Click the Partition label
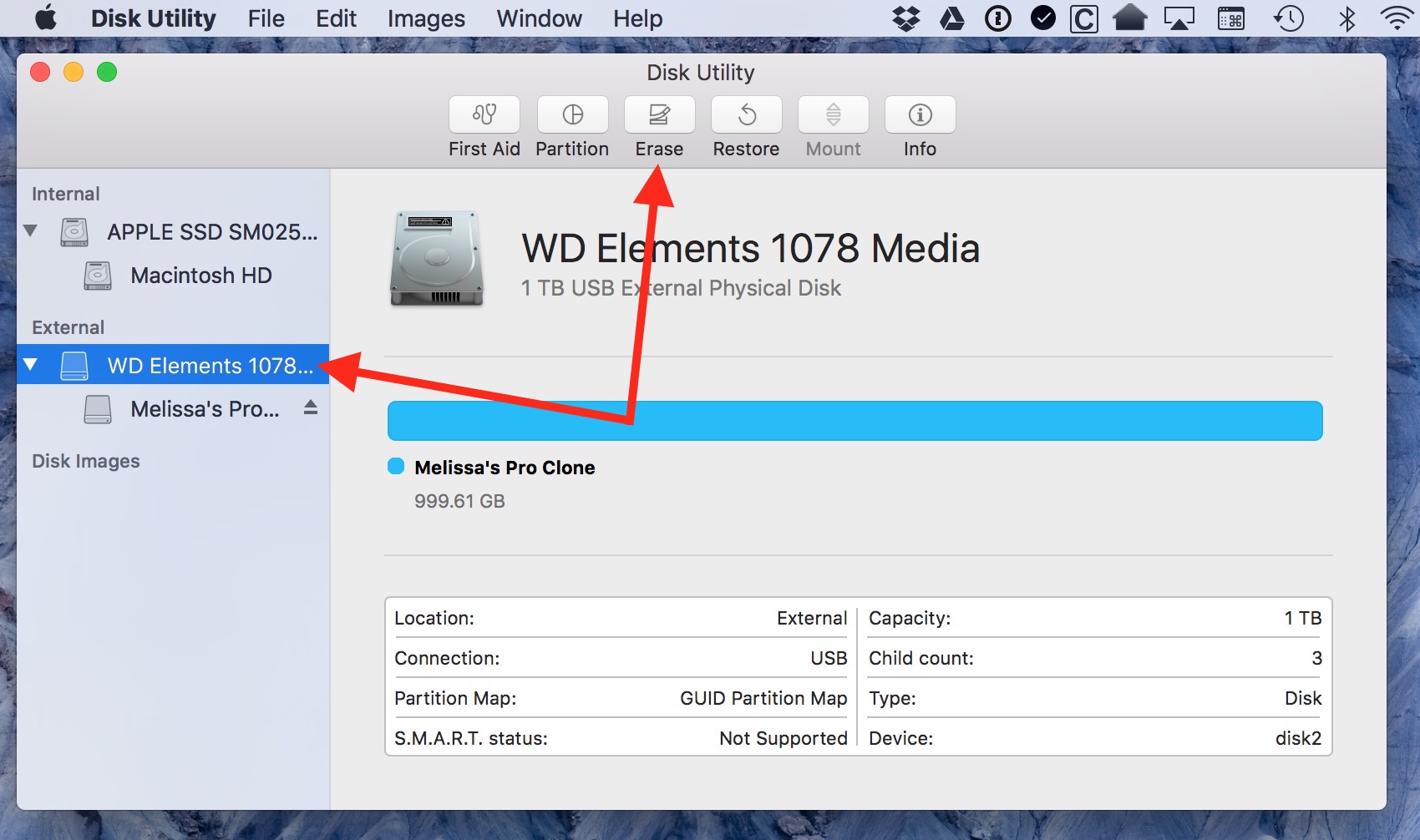1420x840 pixels. (572, 149)
